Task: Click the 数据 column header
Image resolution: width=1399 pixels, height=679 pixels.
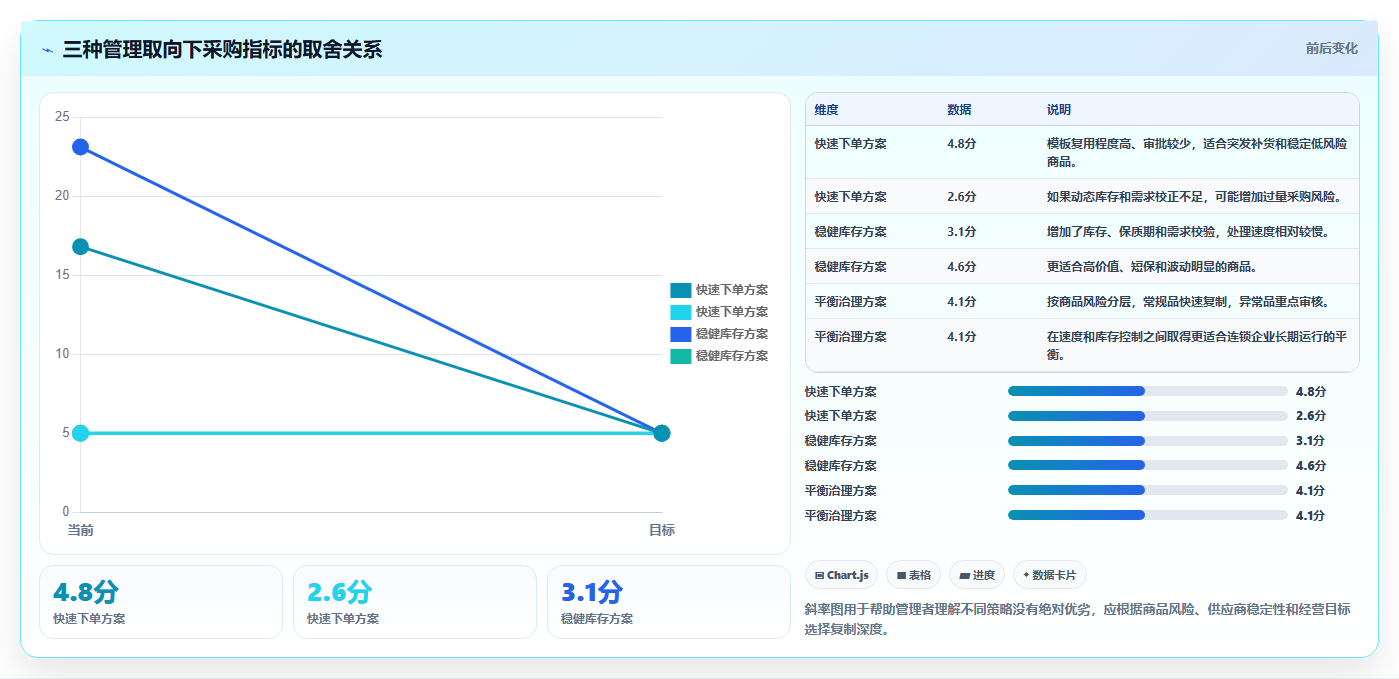Action: coord(959,110)
